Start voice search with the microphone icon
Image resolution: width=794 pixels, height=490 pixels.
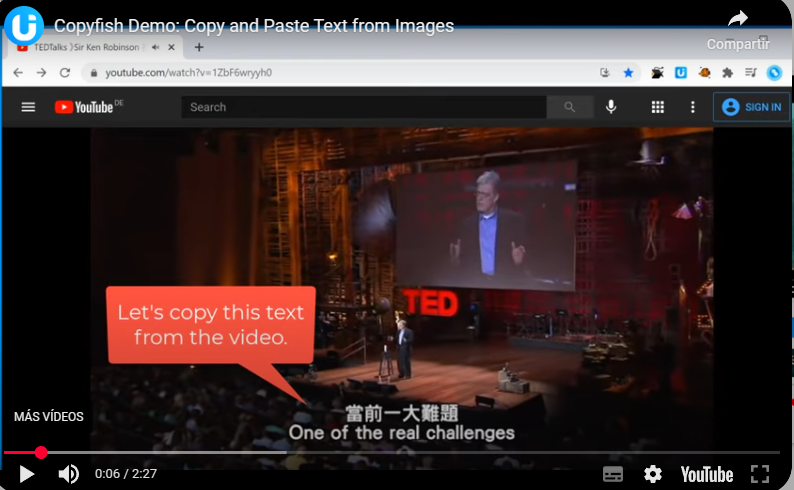[611, 107]
